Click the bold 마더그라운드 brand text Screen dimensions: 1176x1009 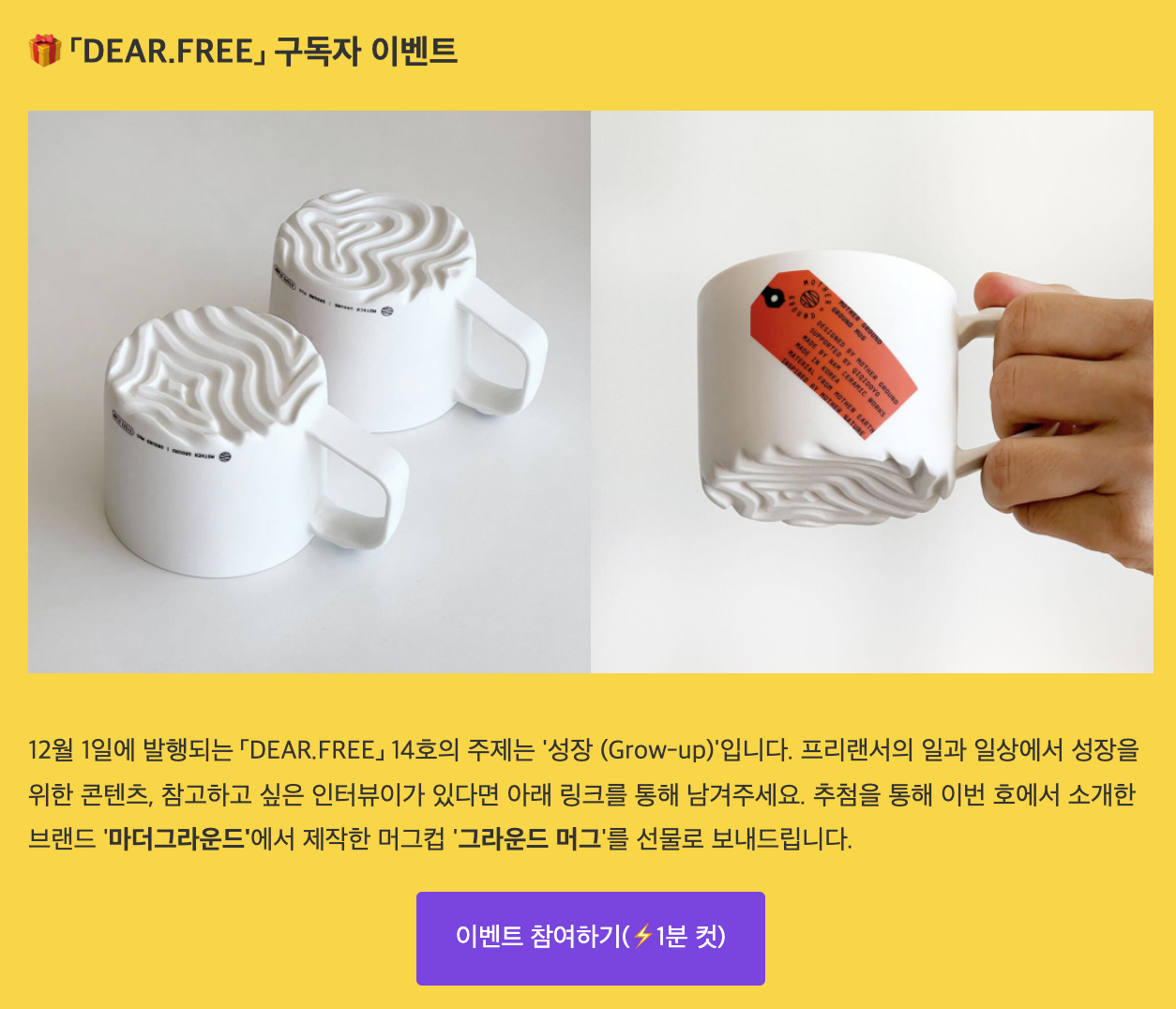pyautogui.click(x=176, y=837)
